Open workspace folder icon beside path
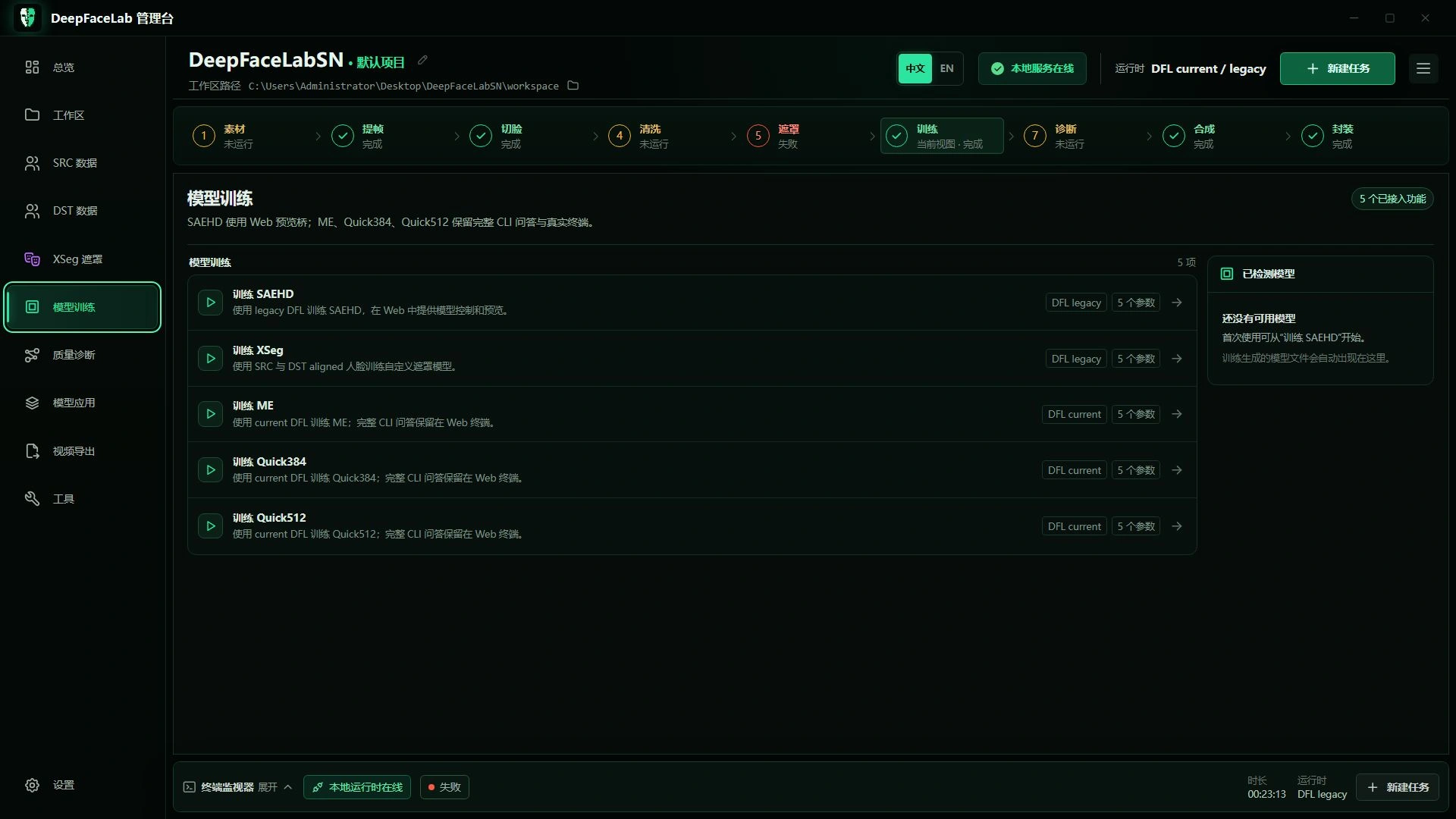This screenshot has height=819, width=1456. tap(573, 86)
